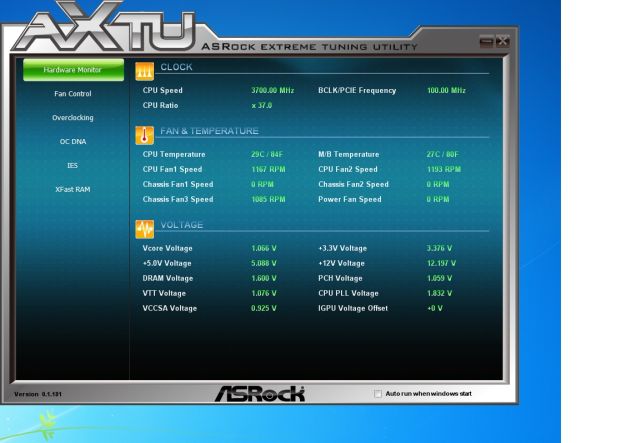The height and width of the screenshot is (443, 640).
Task: Click the CPU Fan2 Speed 1193 RPM value
Action: [444, 169]
